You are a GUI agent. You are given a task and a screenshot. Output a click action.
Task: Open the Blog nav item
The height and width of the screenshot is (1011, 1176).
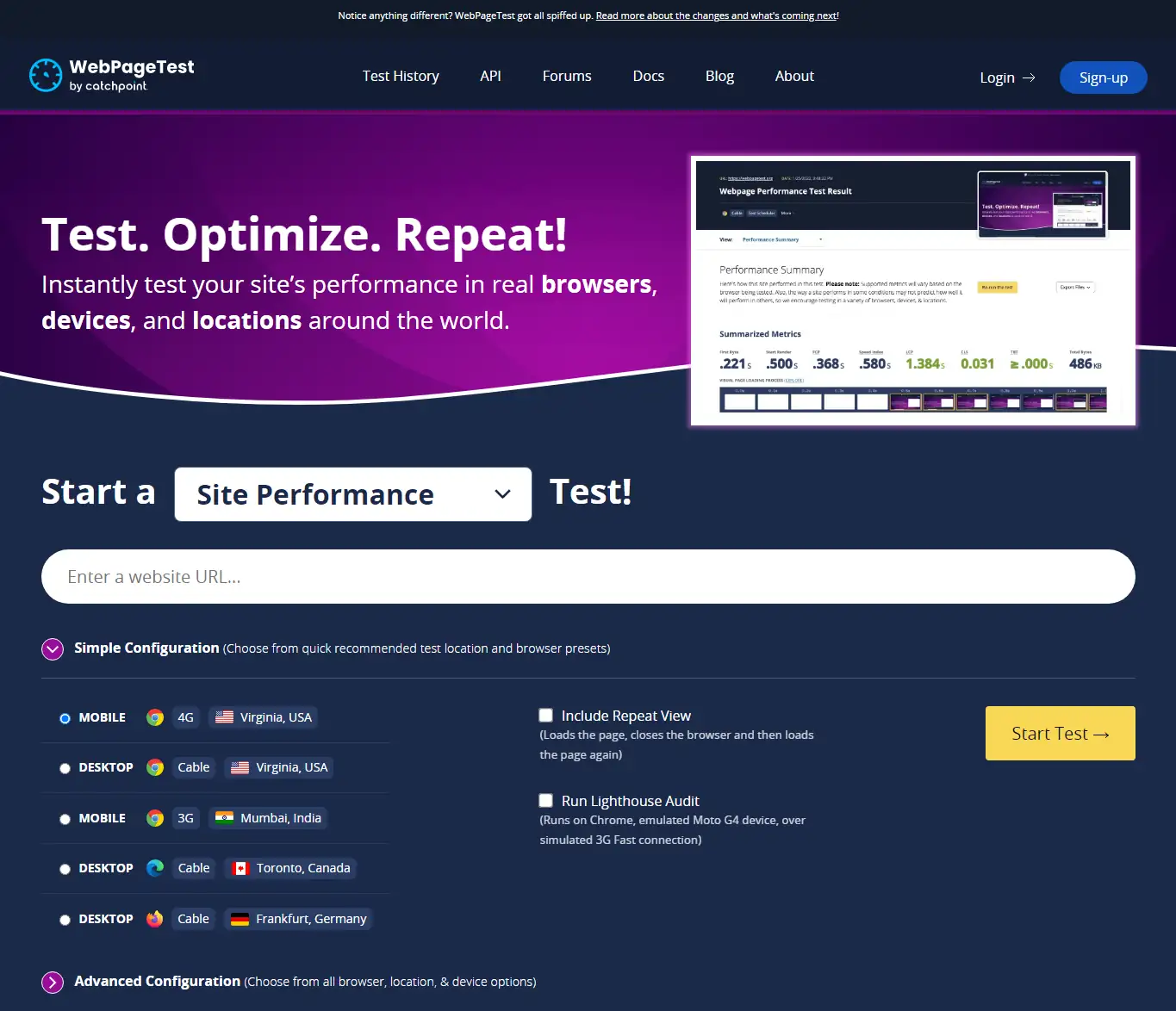[x=719, y=76]
